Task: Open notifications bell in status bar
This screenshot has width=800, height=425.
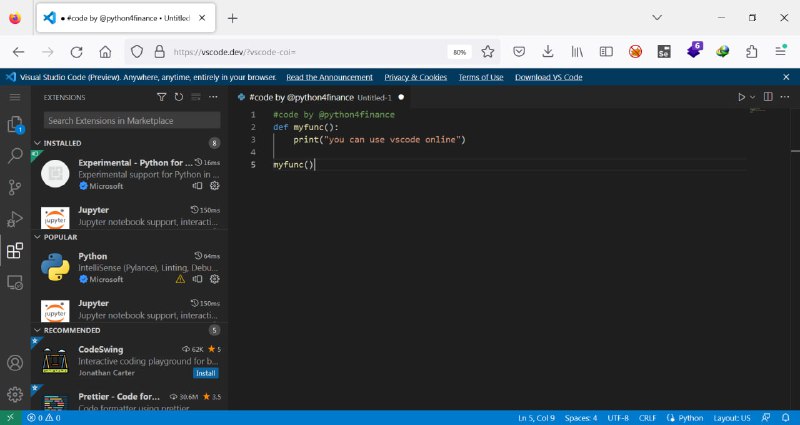Action: coord(786,418)
